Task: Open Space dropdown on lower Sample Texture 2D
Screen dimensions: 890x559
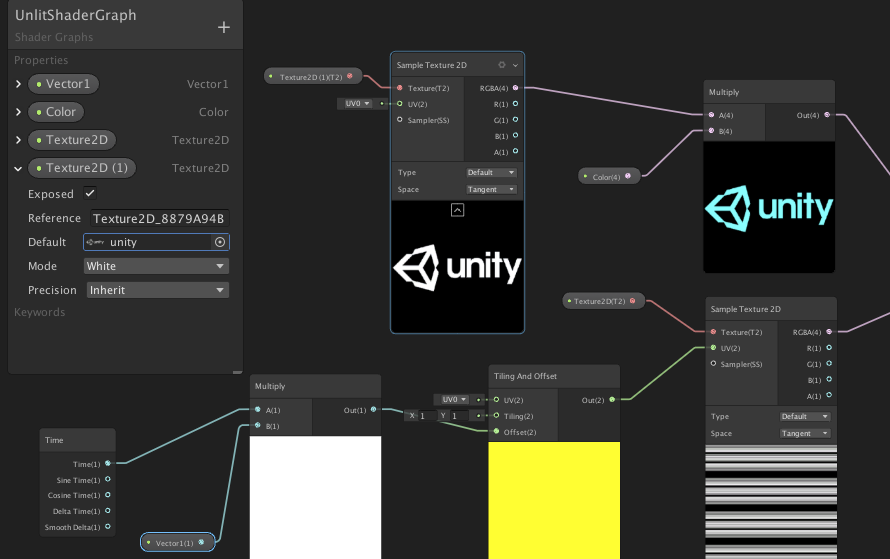Action: point(805,434)
